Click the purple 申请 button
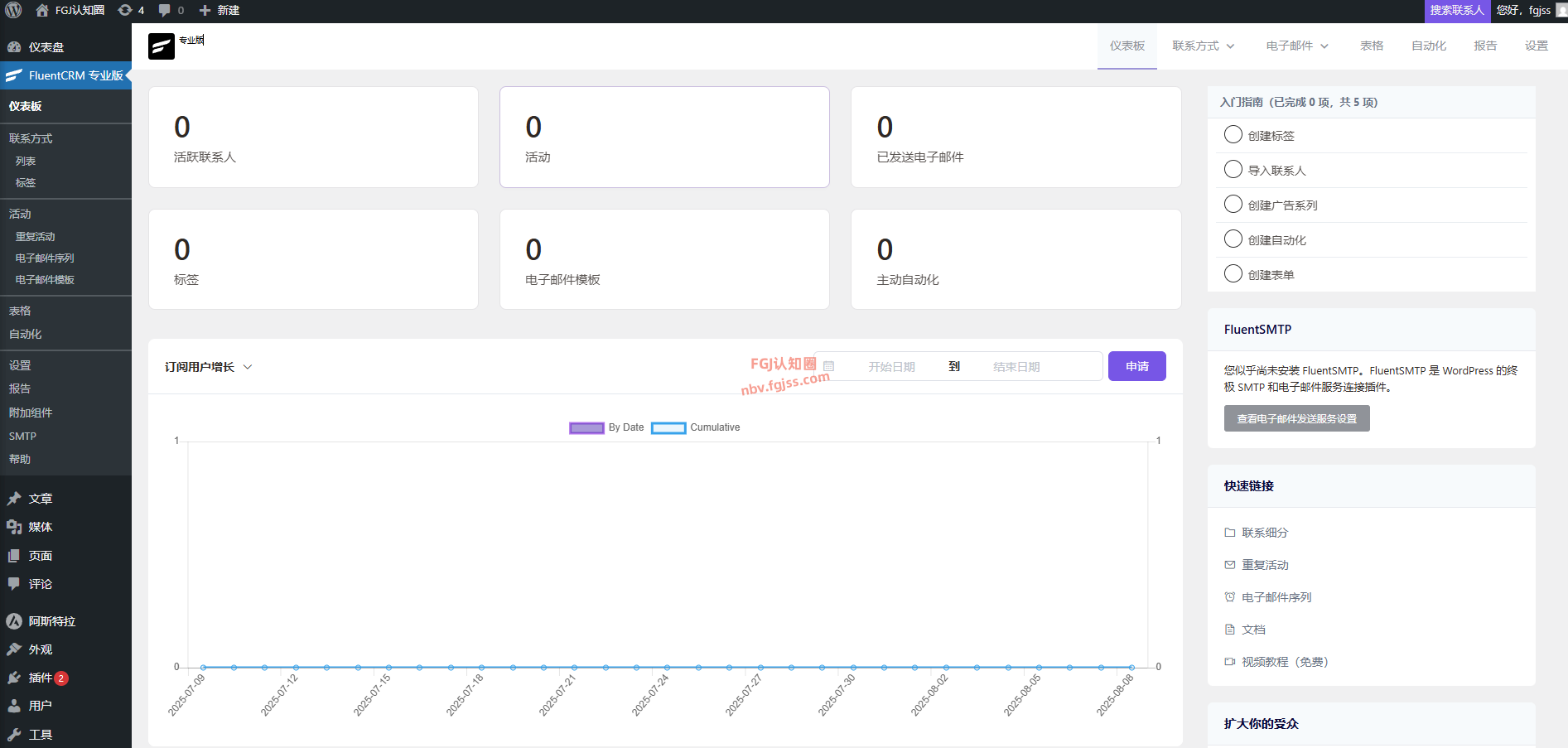1568x748 pixels. (x=1137, y=366)
